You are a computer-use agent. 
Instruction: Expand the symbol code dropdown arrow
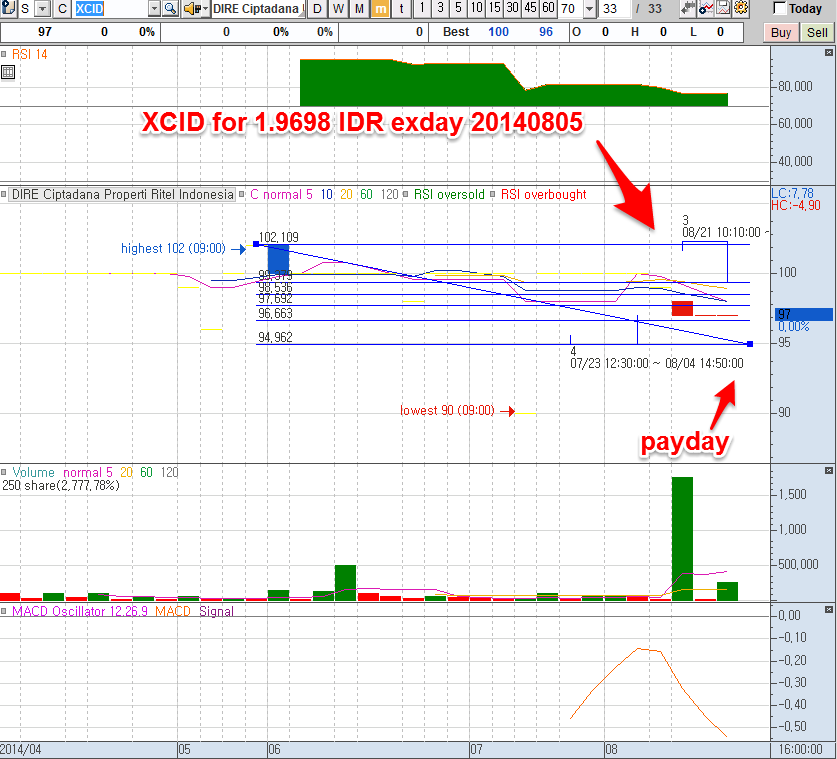click(x=154, y=9)
